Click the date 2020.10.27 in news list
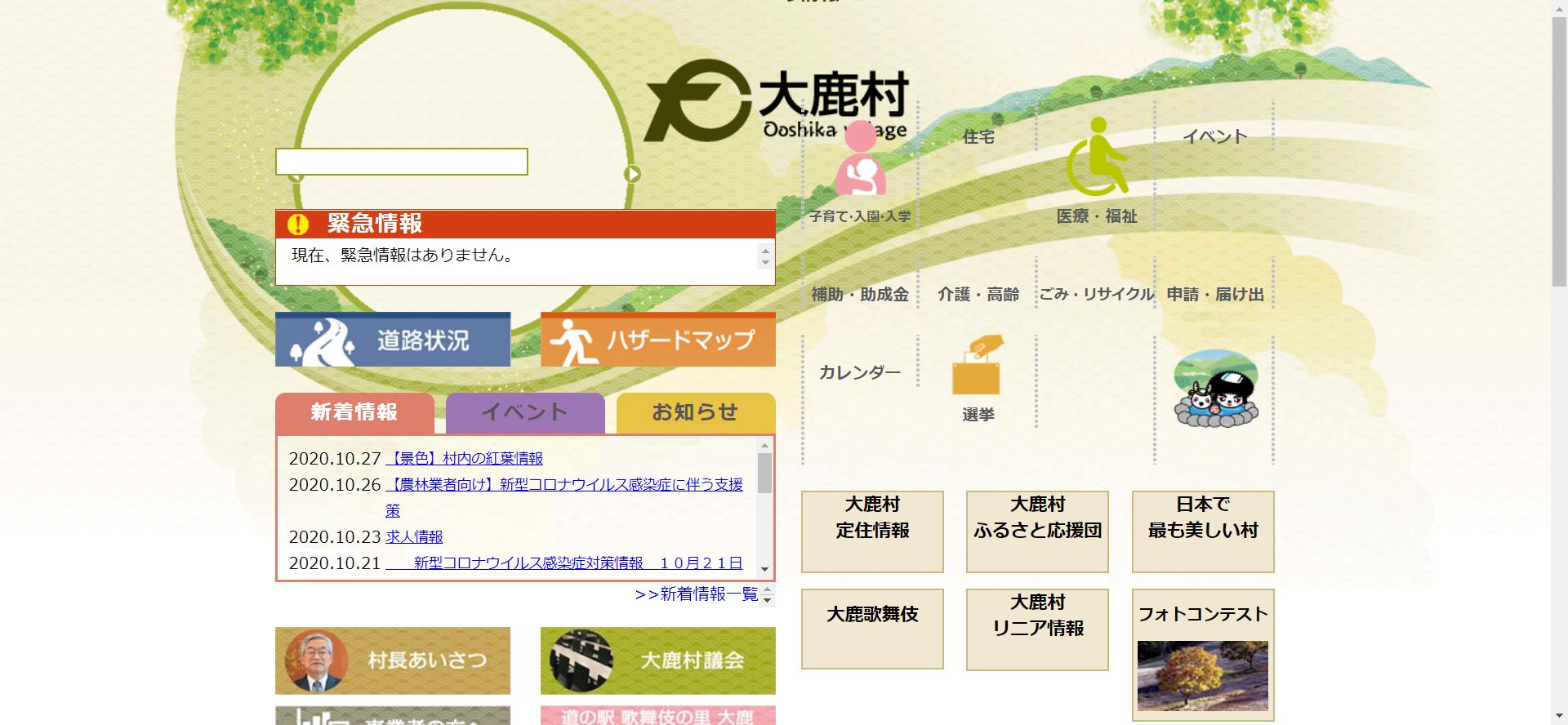This screenshot has height=725, width=1568. click(335, 459)
